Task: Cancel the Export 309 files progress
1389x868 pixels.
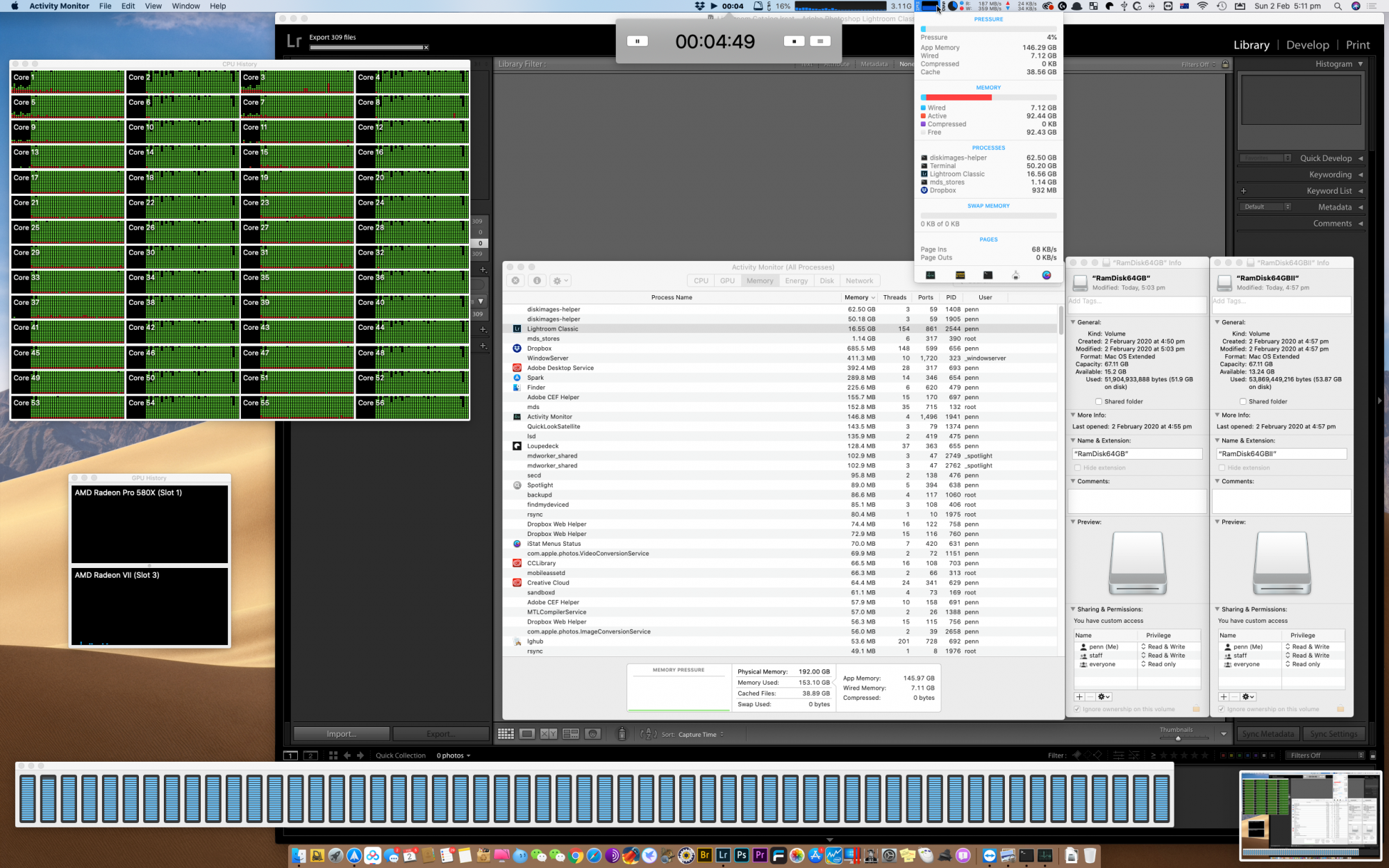Action: pos(426,47)
